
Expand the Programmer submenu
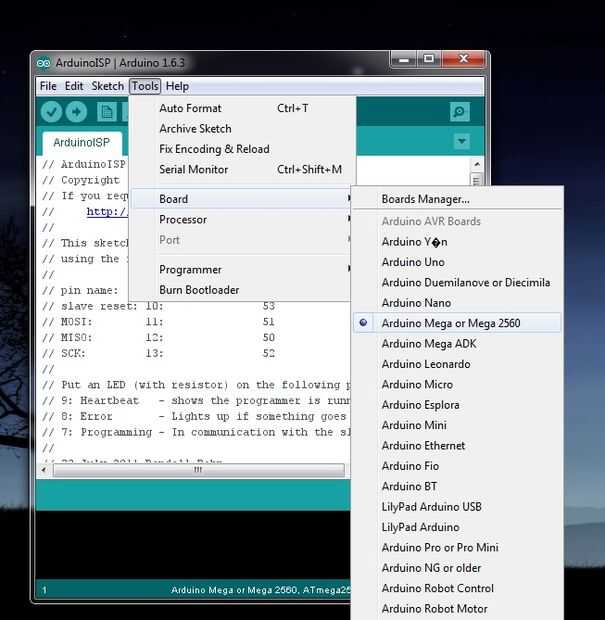pos(241,270)
